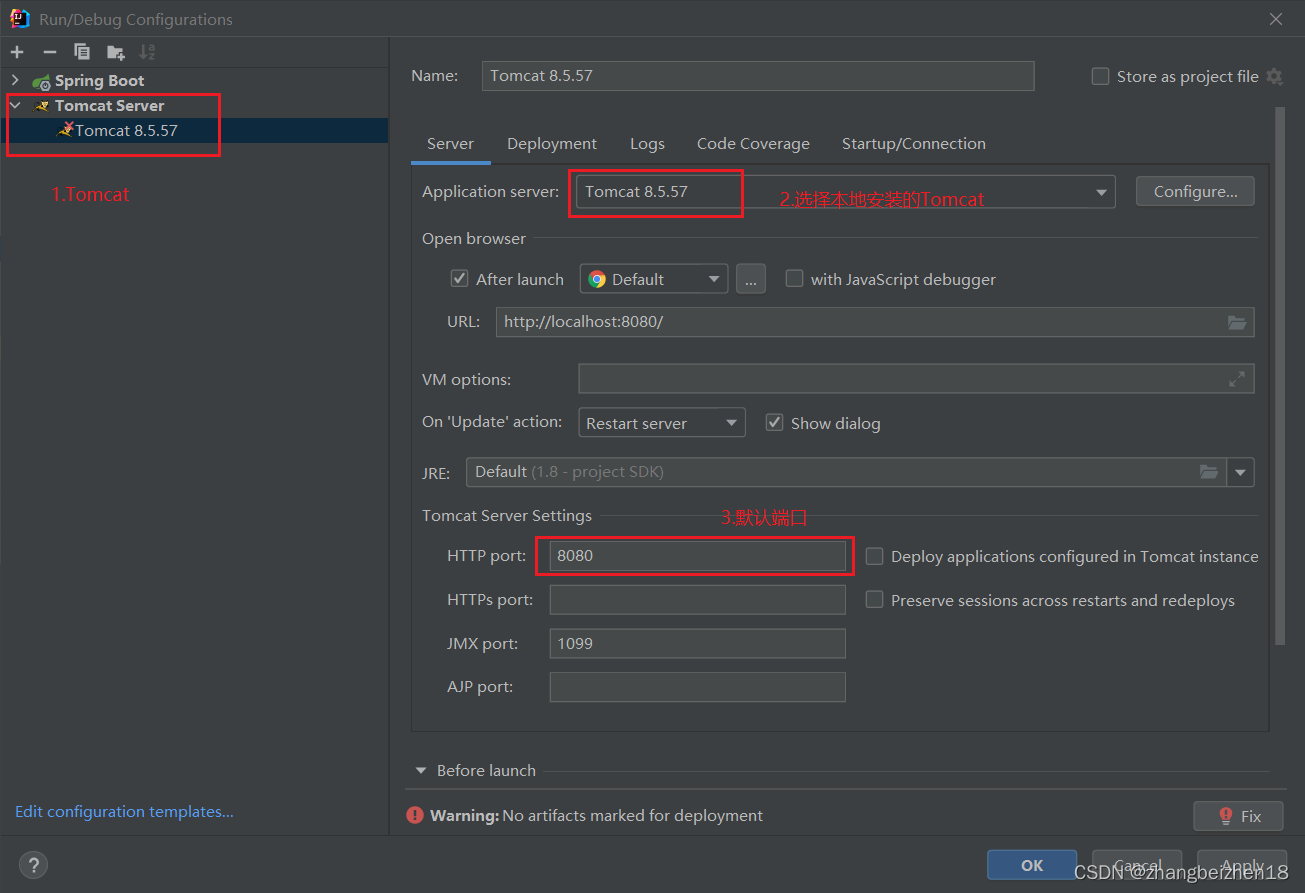
Task: Open the Application server dropdown
Action: [1100, 191]
